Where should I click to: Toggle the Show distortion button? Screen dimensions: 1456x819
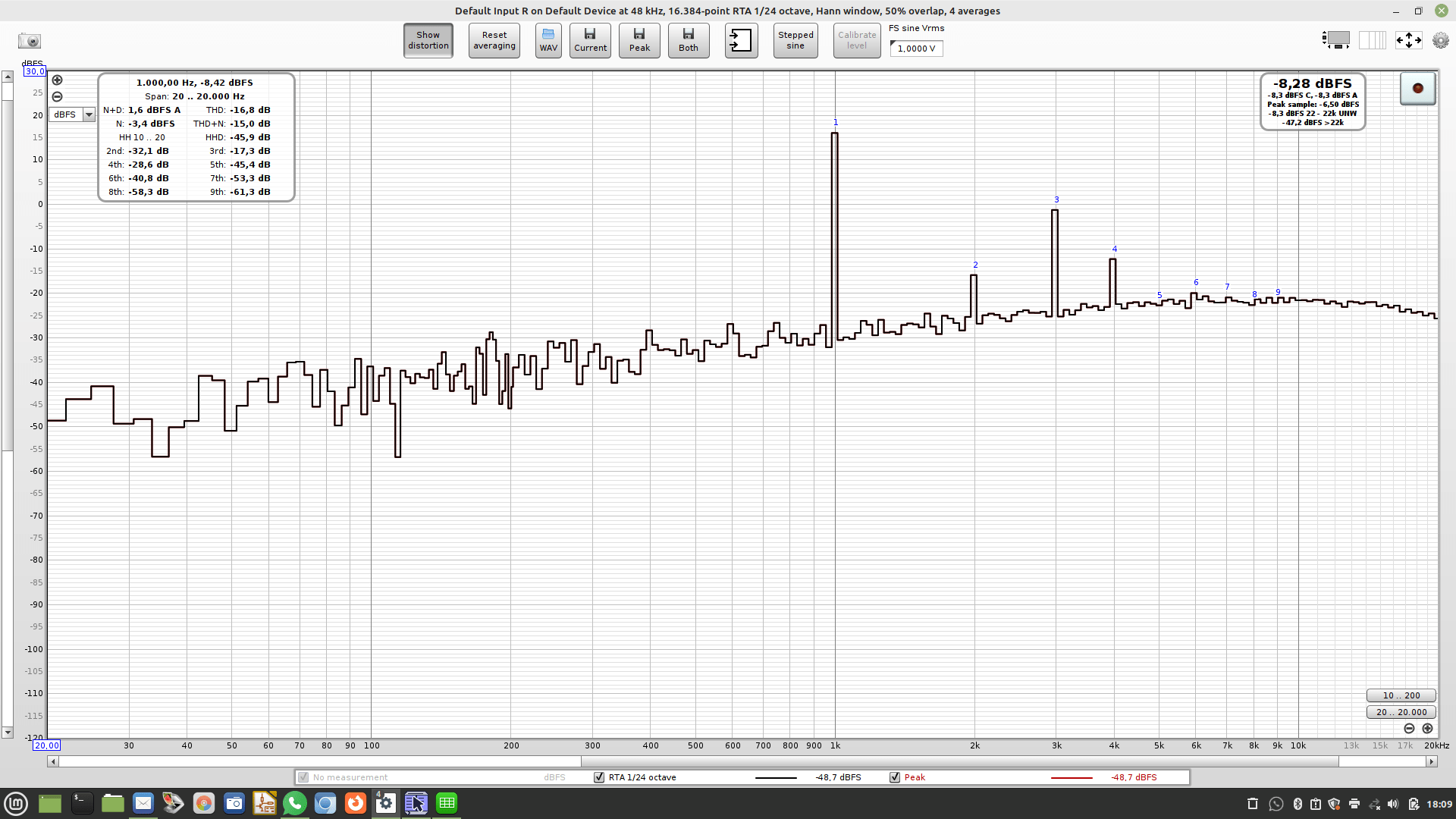pos(428,40)
